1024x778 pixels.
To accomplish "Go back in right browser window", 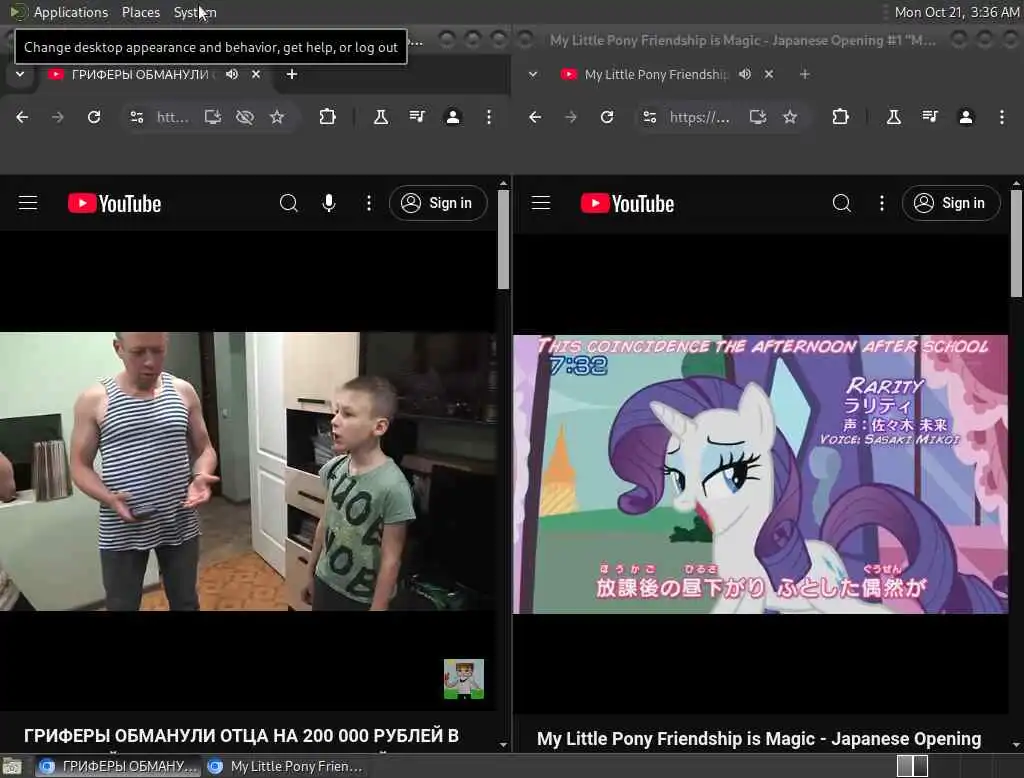I will pos(535,117).
